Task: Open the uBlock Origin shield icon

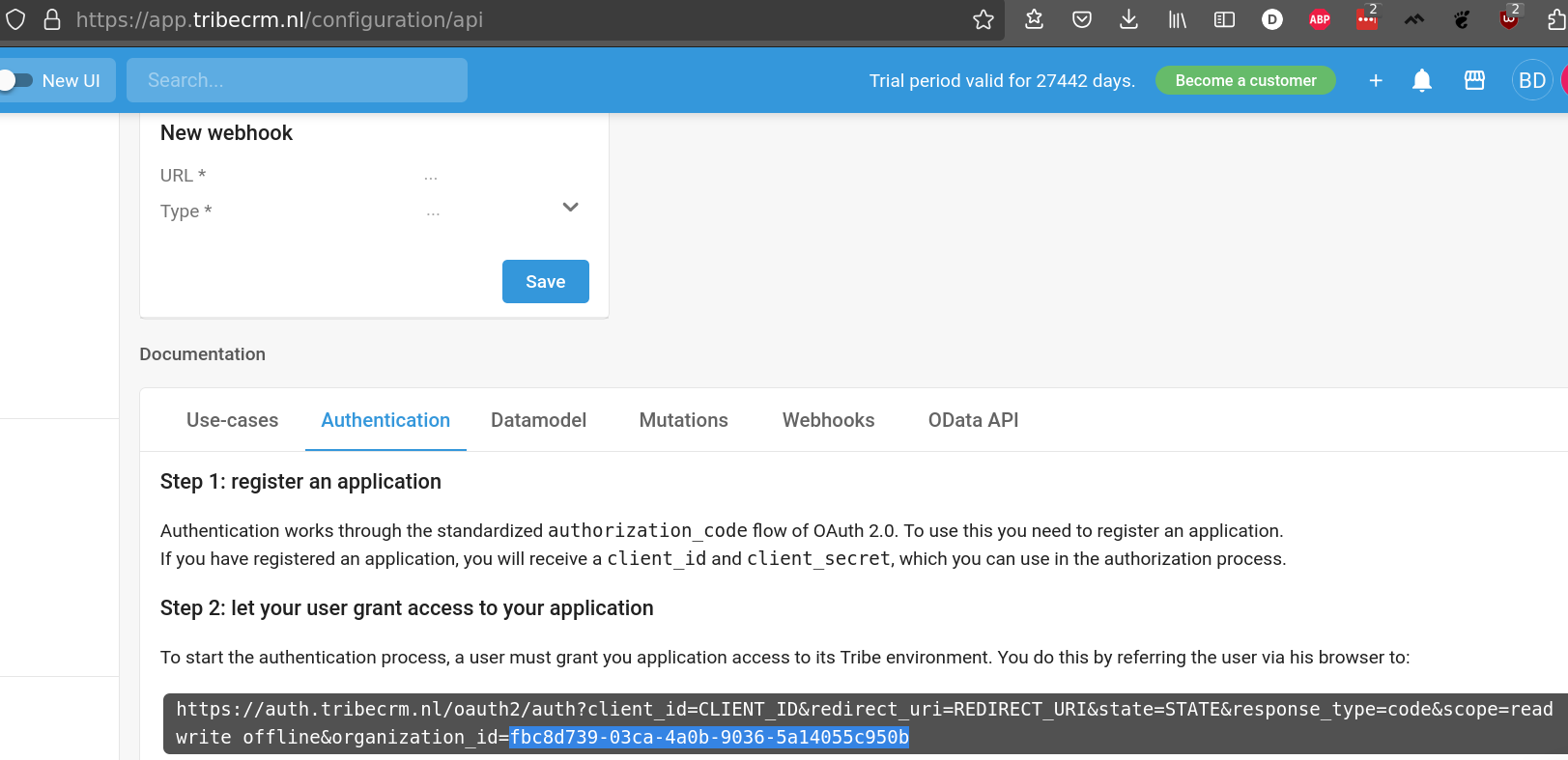Action: pyautogui.click(x=1509, y=19)
